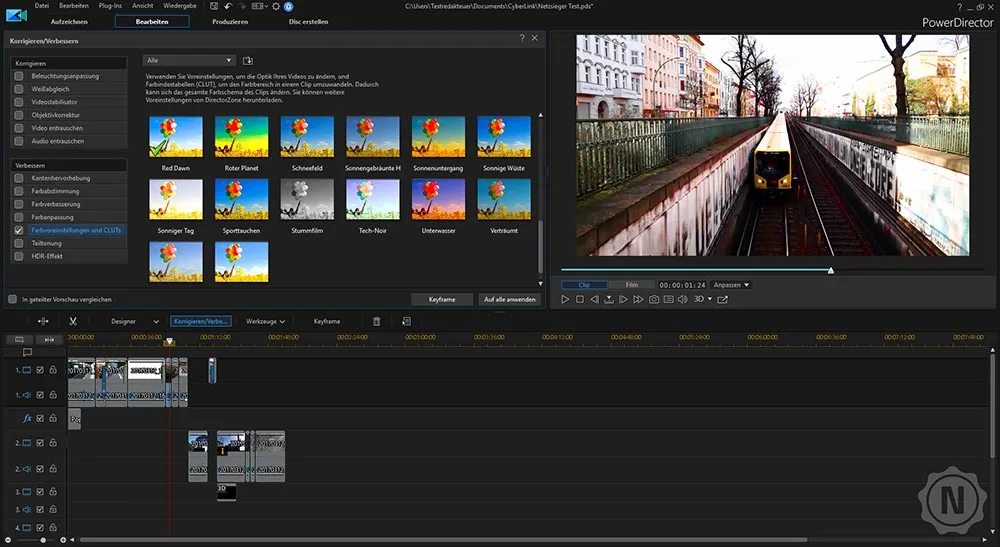Tick the HDR-Effekt checkbox
1000x547 pixels.
(x=19, y=256)
